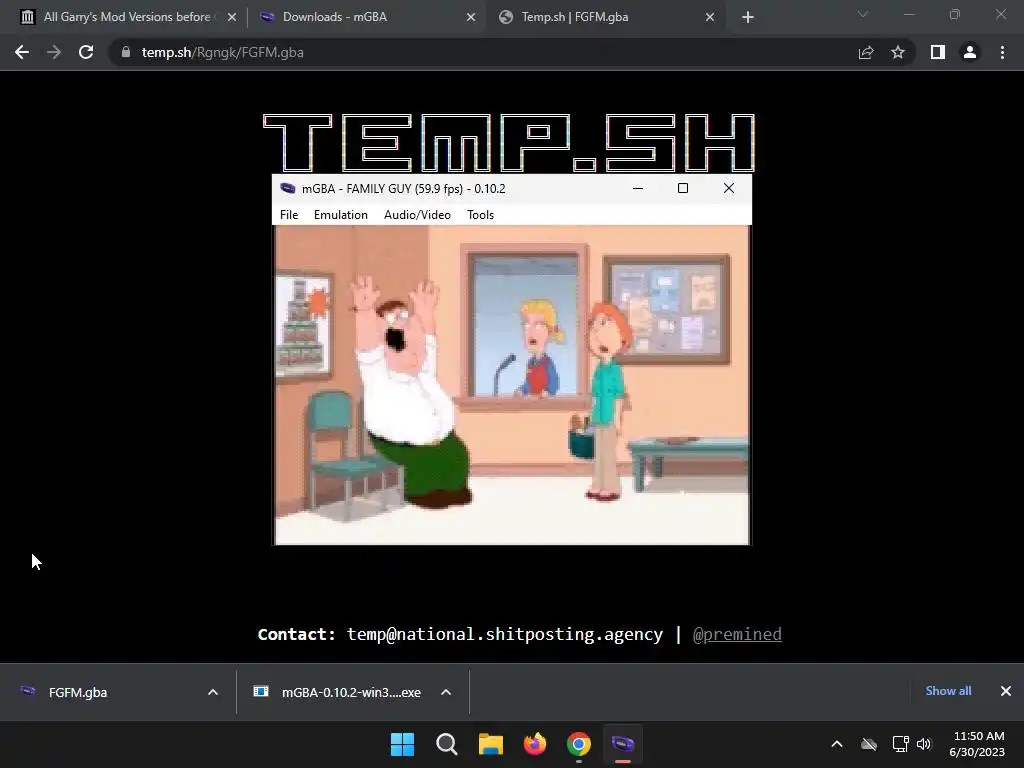Click the mGBA game display area

point(512,385)
